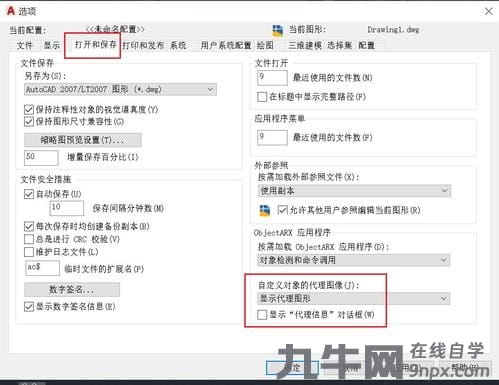This screenshot has width=499, height=385.
Task: Open the 另存为 file format dropdown
Action: pos(120,89)
